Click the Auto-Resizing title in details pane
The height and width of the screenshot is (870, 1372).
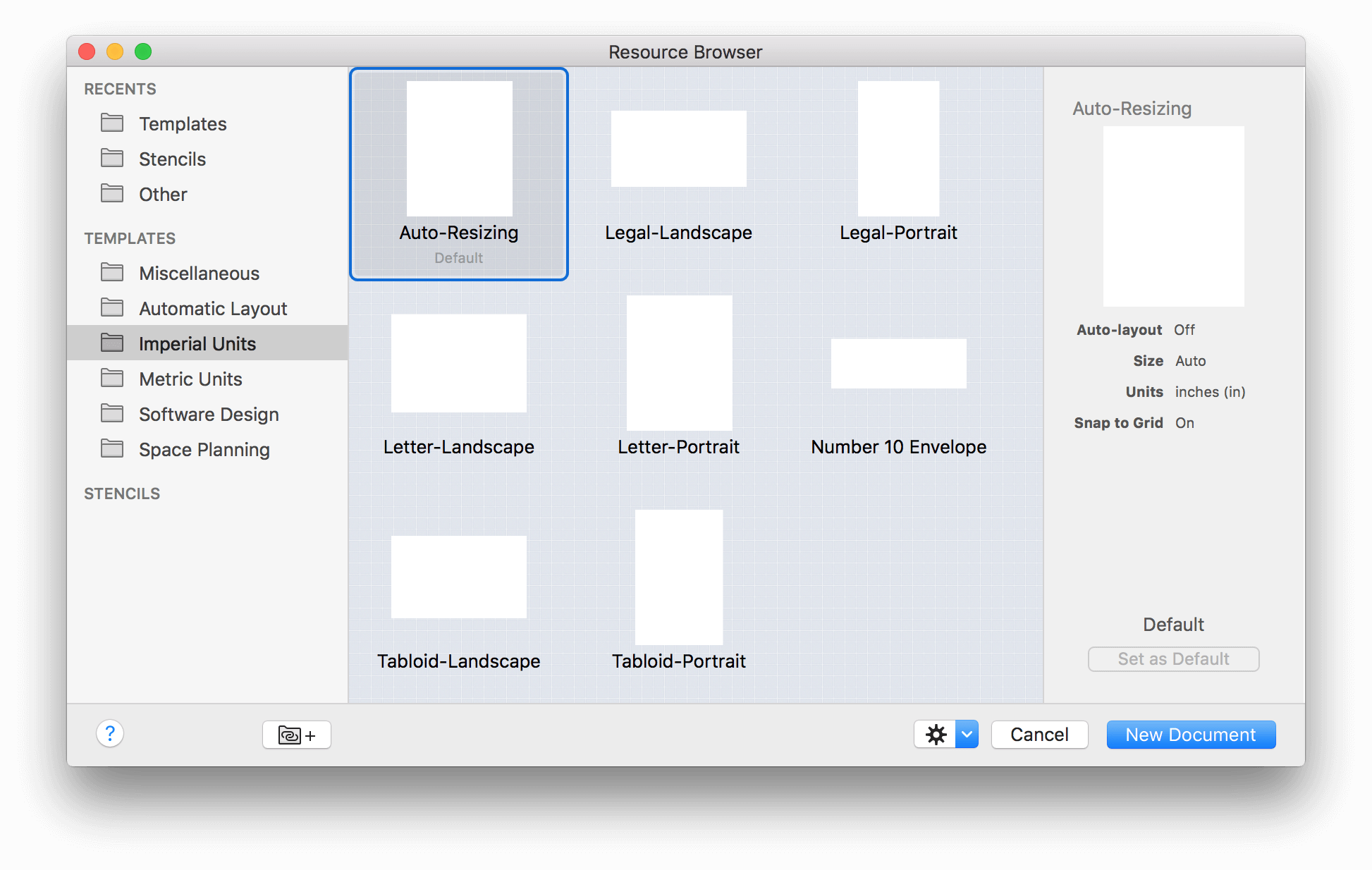(x=1132, y=109)
